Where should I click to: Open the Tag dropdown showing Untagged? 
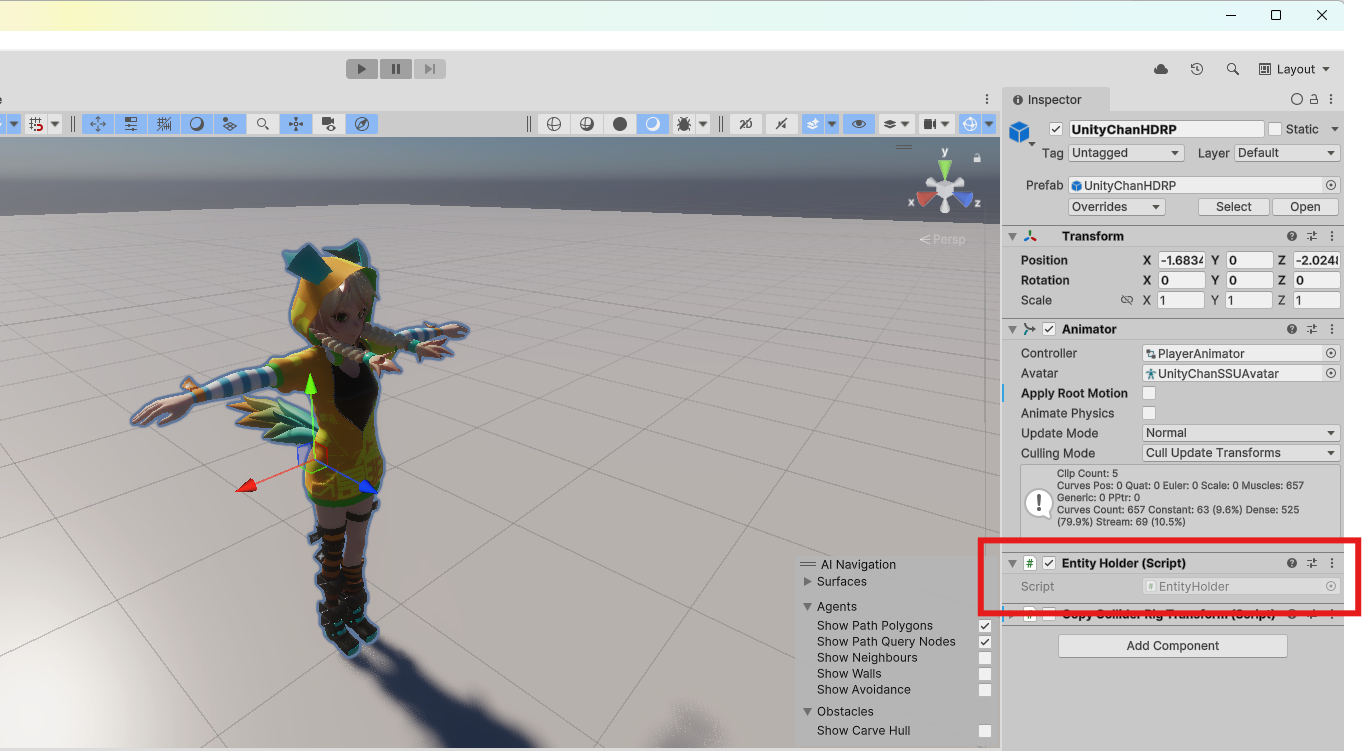[1126, 153]
